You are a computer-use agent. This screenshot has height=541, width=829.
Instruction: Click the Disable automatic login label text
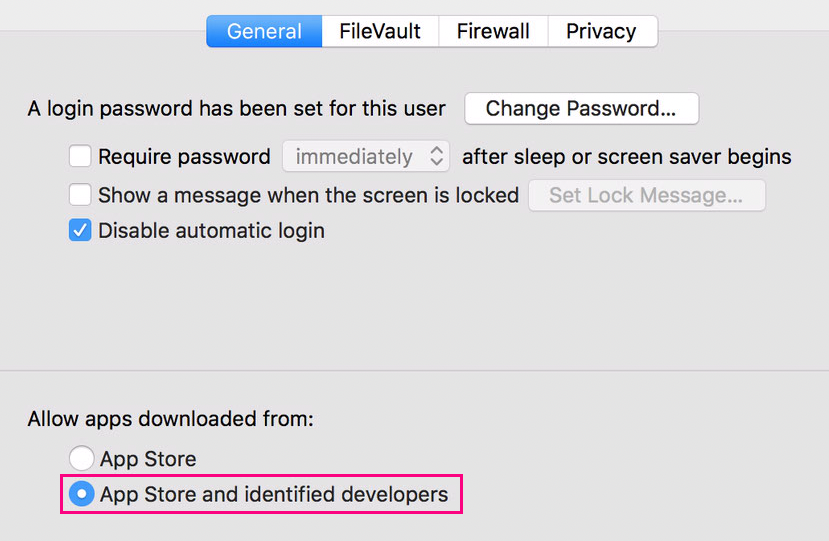(211, 231)
